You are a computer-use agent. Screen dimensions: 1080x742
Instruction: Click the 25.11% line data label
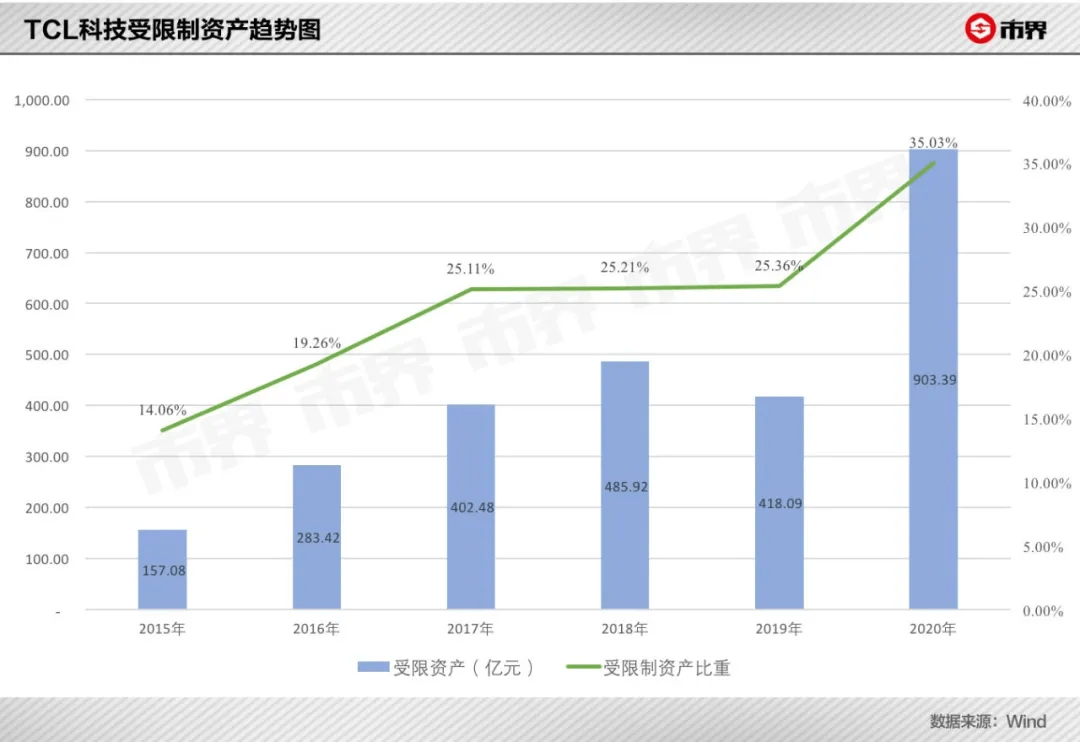(470, 269)
